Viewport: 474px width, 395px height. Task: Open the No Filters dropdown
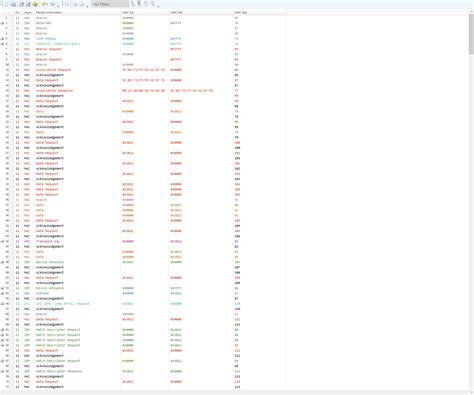[x=110, y=4]
